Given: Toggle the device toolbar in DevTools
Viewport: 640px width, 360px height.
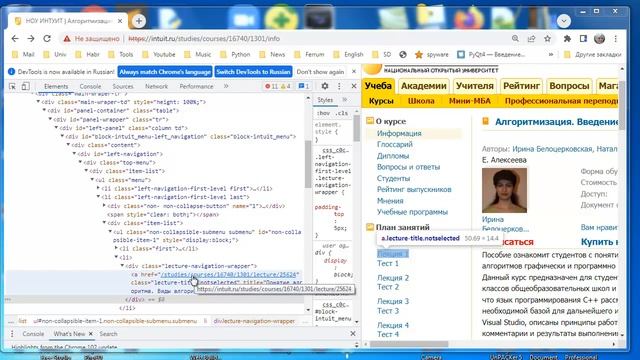Looking at the screenshot, I should click(x=25, y=86).
